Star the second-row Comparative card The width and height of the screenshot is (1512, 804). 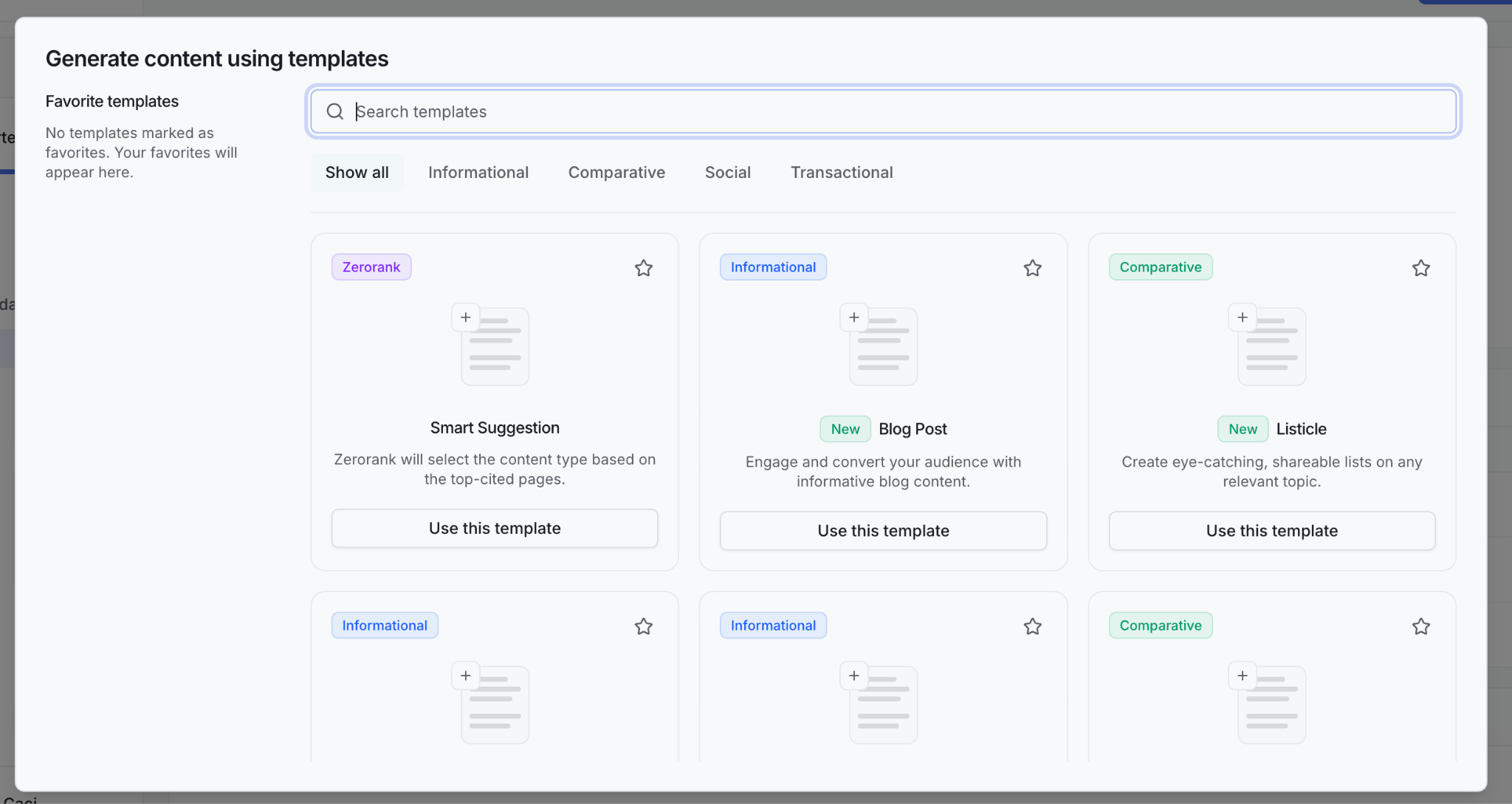click(x=1420, y=626)
